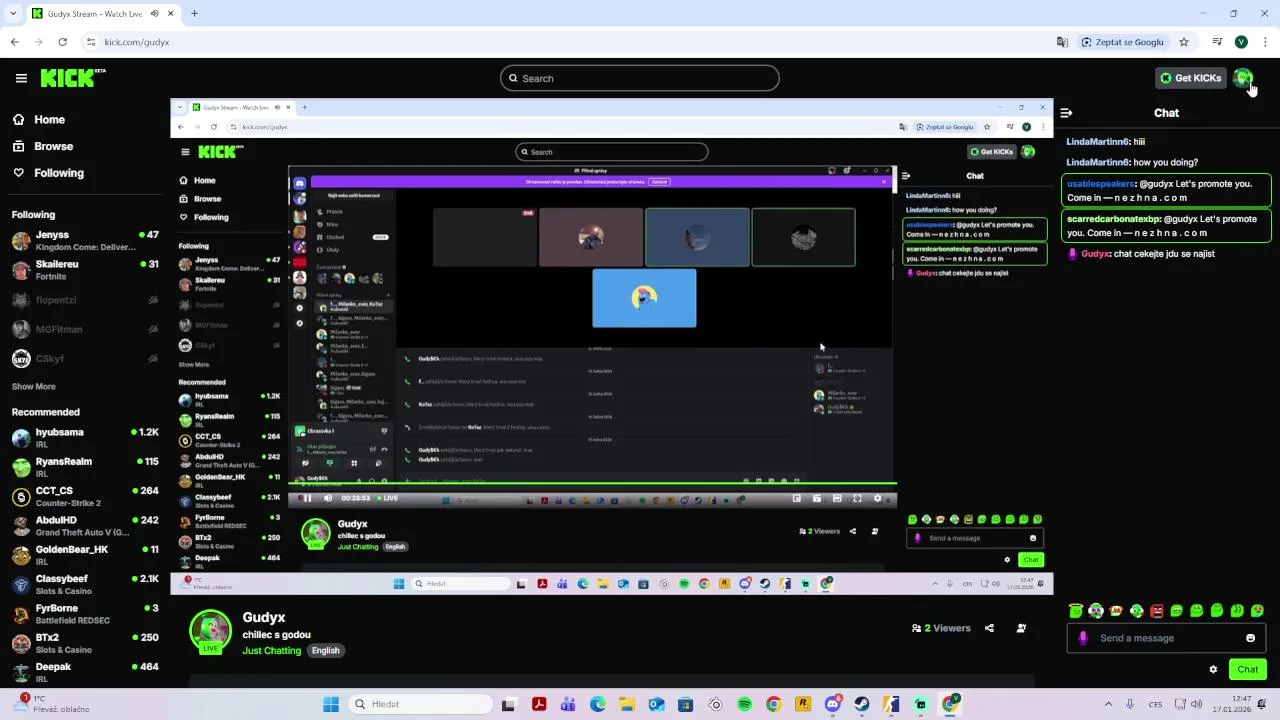Open File Explorer from the taskbar

pos(627,704)
